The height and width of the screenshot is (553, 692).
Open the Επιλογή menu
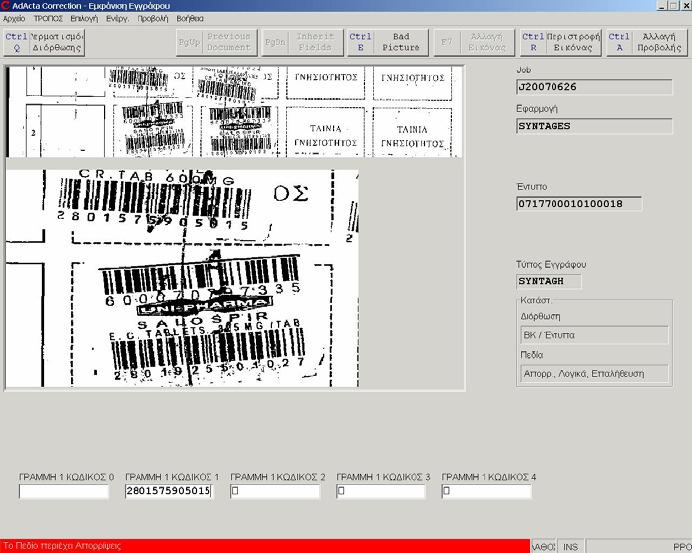point(84,19)
